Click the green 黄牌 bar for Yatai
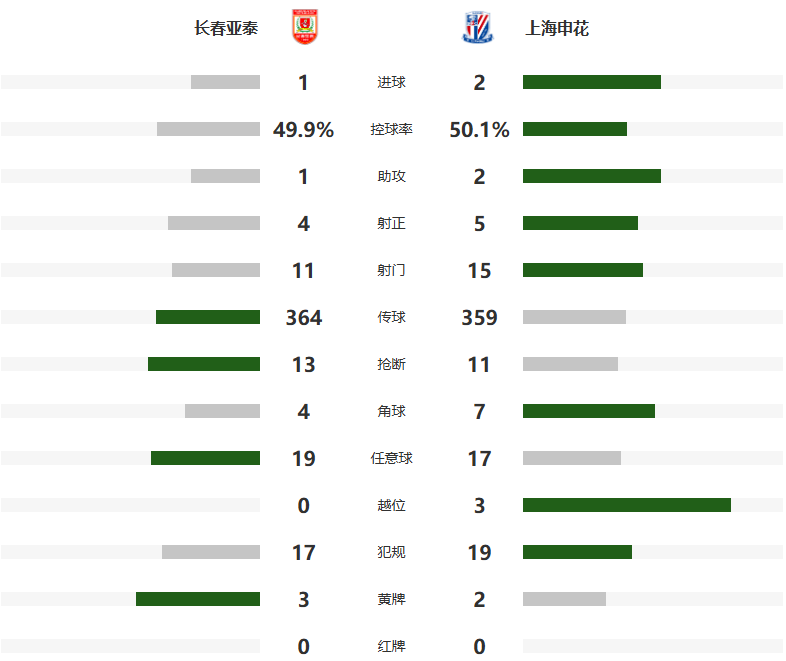 click(198, 599)
